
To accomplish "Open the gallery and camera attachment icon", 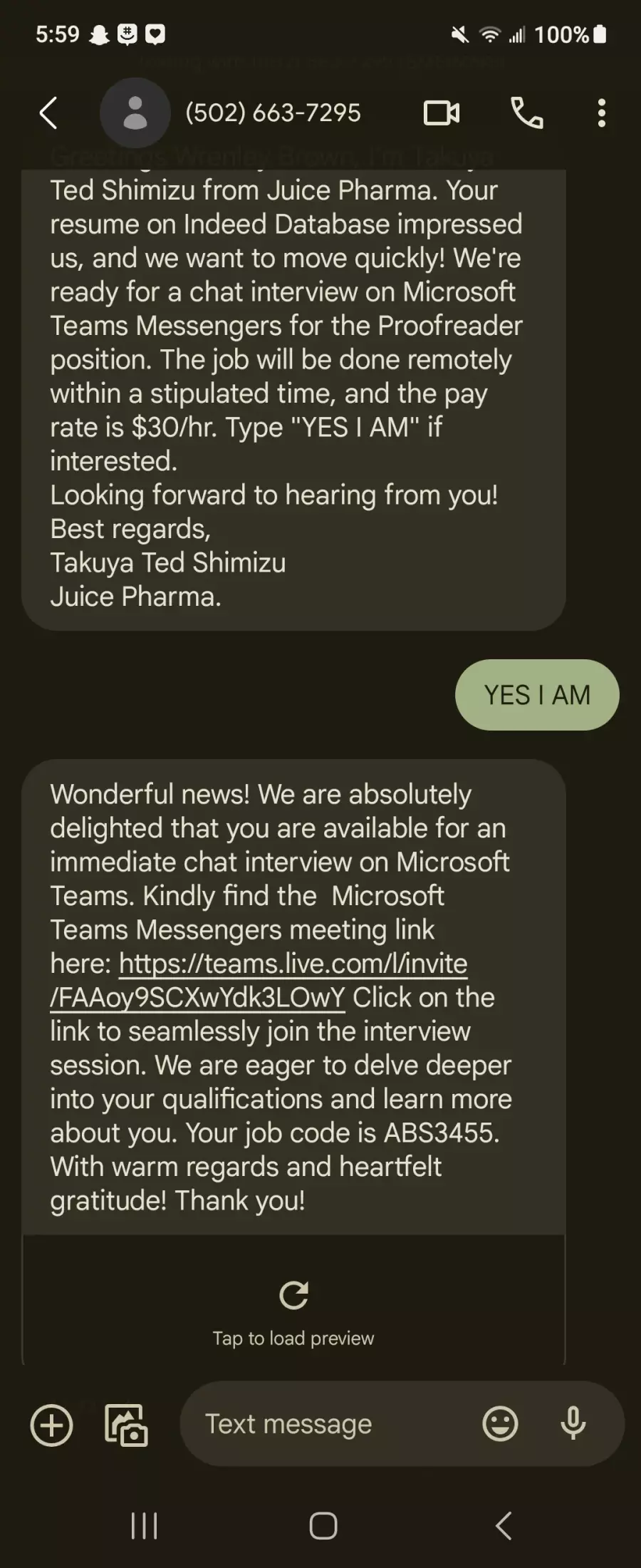I will click(x=126, y=1425).
